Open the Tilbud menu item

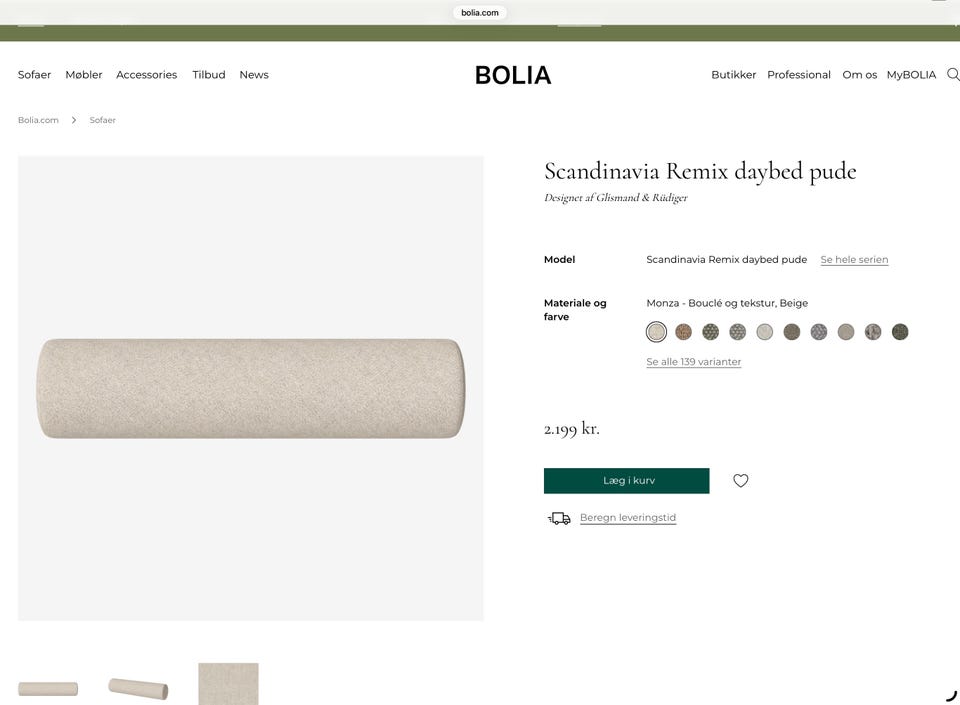(209, 75)
